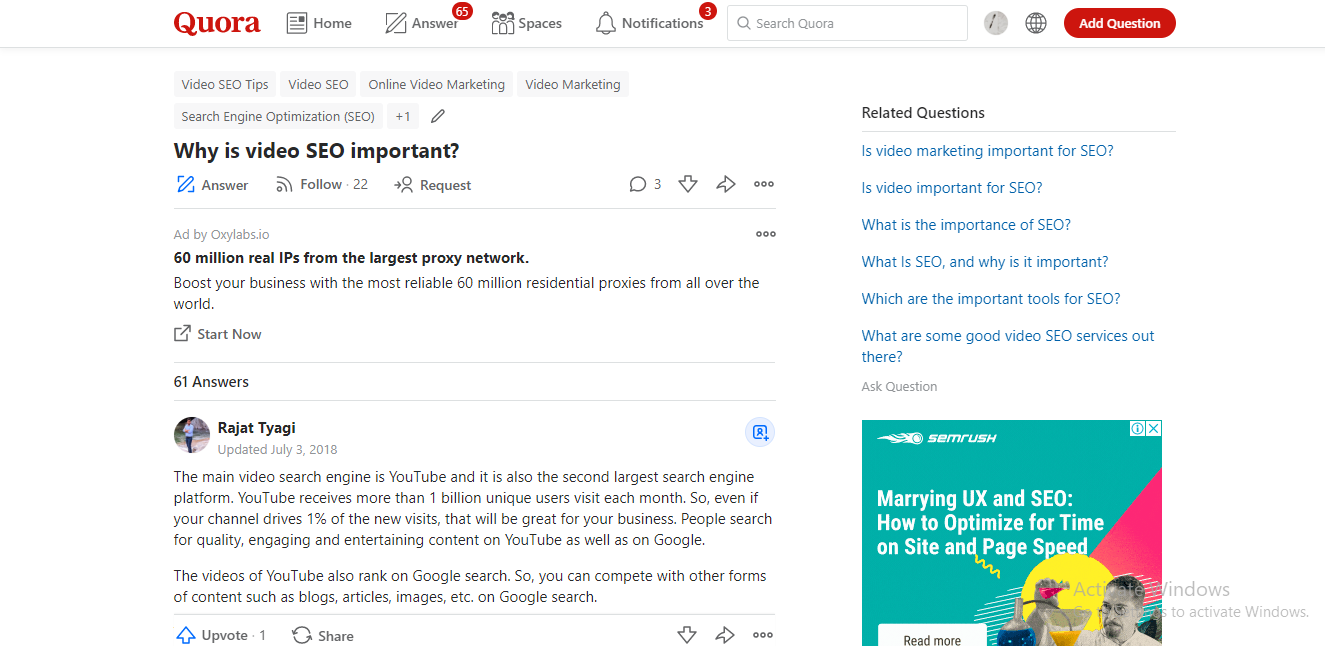Viewport: 1325px width, 646px height.
Task: Click the 'Why is video SEO important?' title
Action: (x=317, y=151)
